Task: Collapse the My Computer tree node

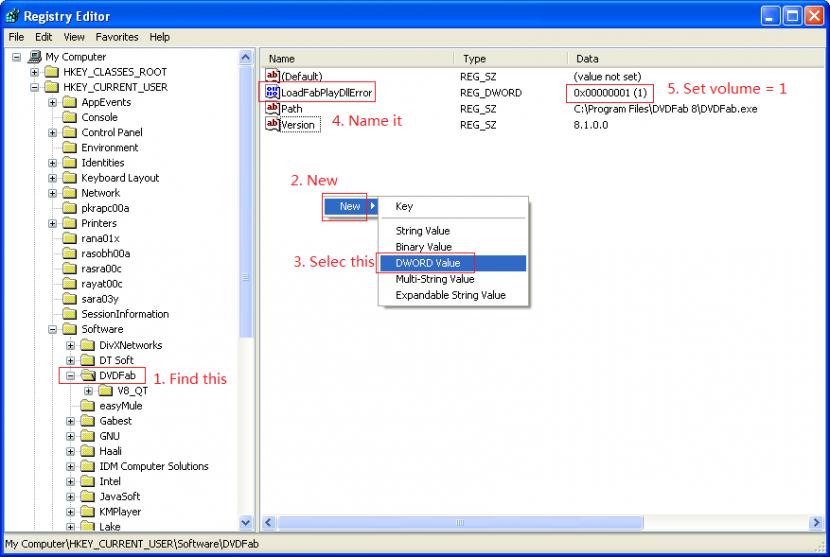Action: coord(17,57)
